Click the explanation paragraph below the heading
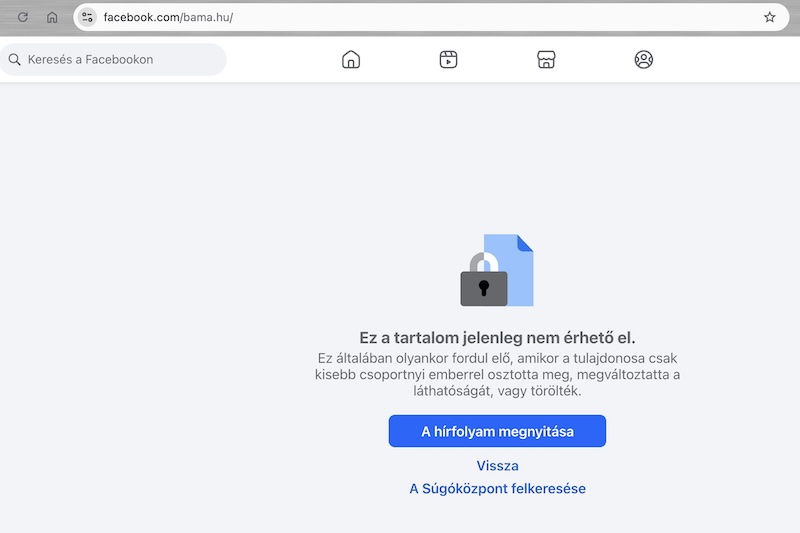Screen dimensions: 800x533 click(497, 375)
